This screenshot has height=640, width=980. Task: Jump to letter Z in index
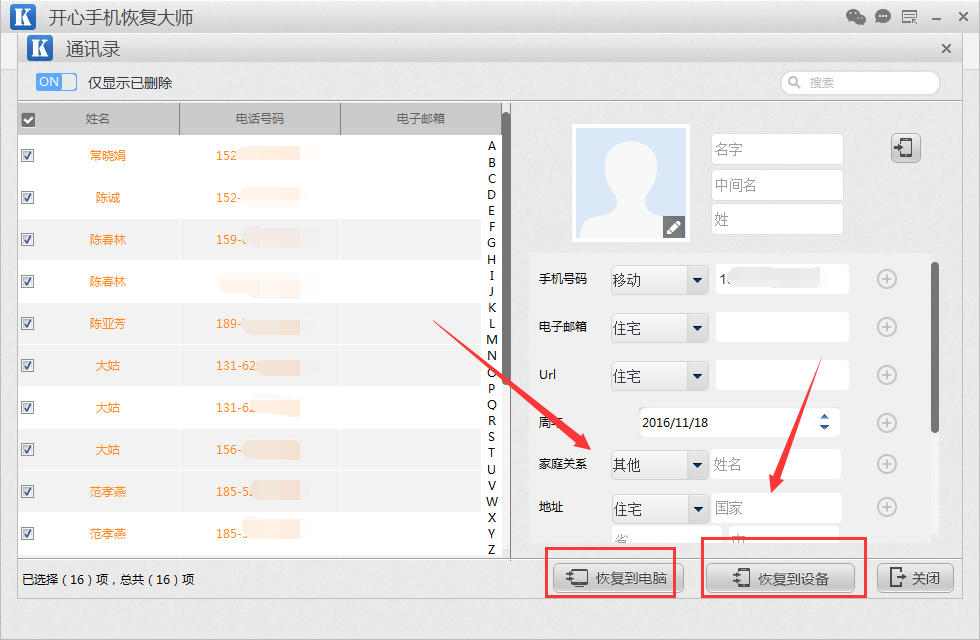point(492,549)
